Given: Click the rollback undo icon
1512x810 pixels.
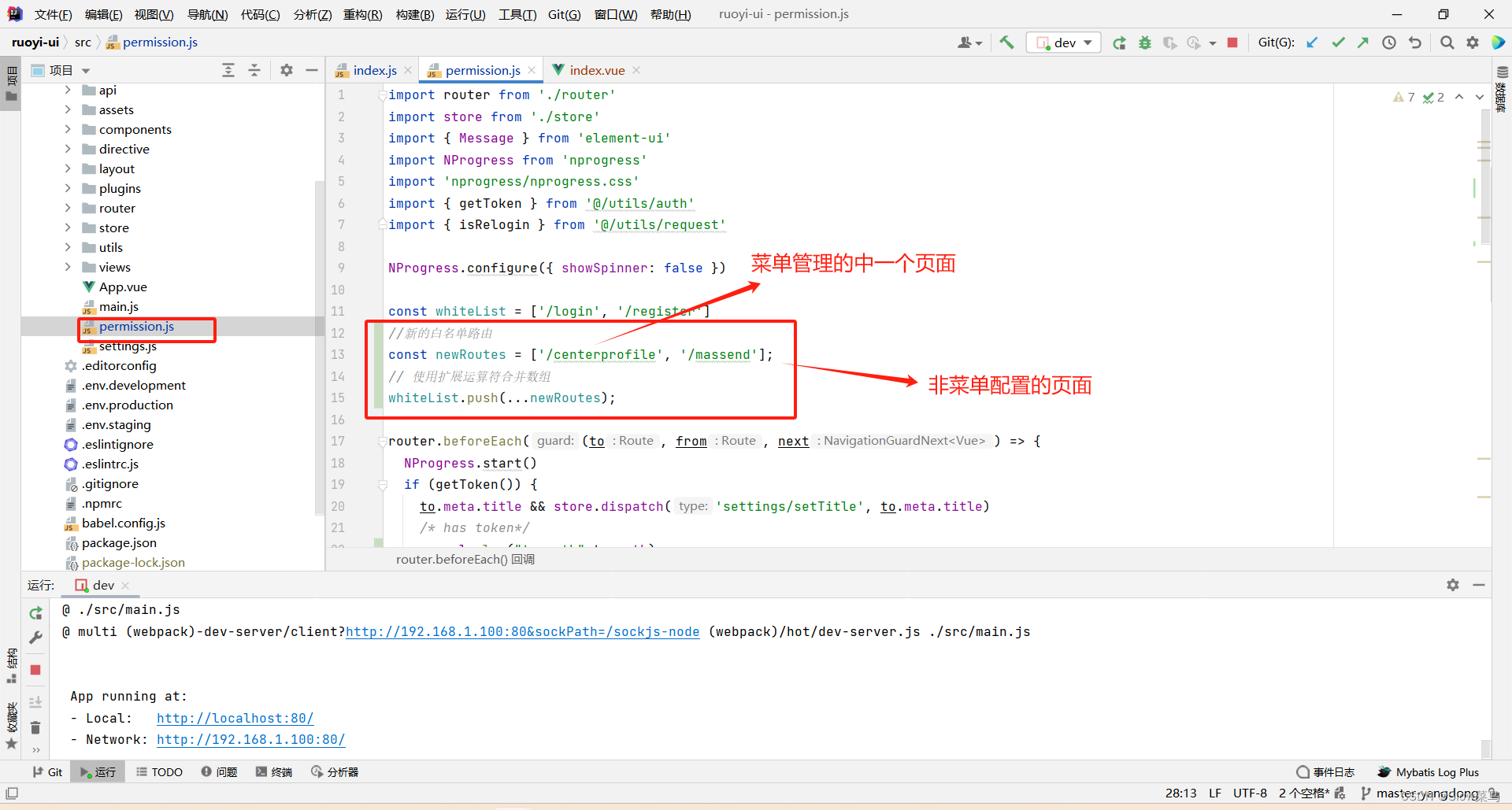Looking at the screenshot, I should (x=1415, y=43).
